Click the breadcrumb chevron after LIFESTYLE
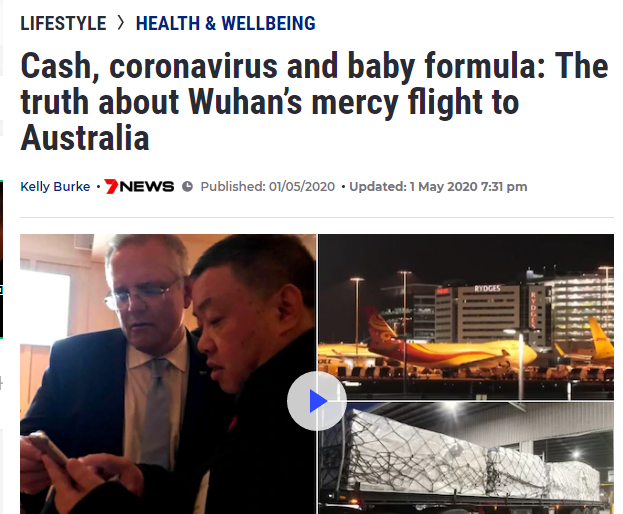This screenshot has width=623, height=514. tap(121, 23)
